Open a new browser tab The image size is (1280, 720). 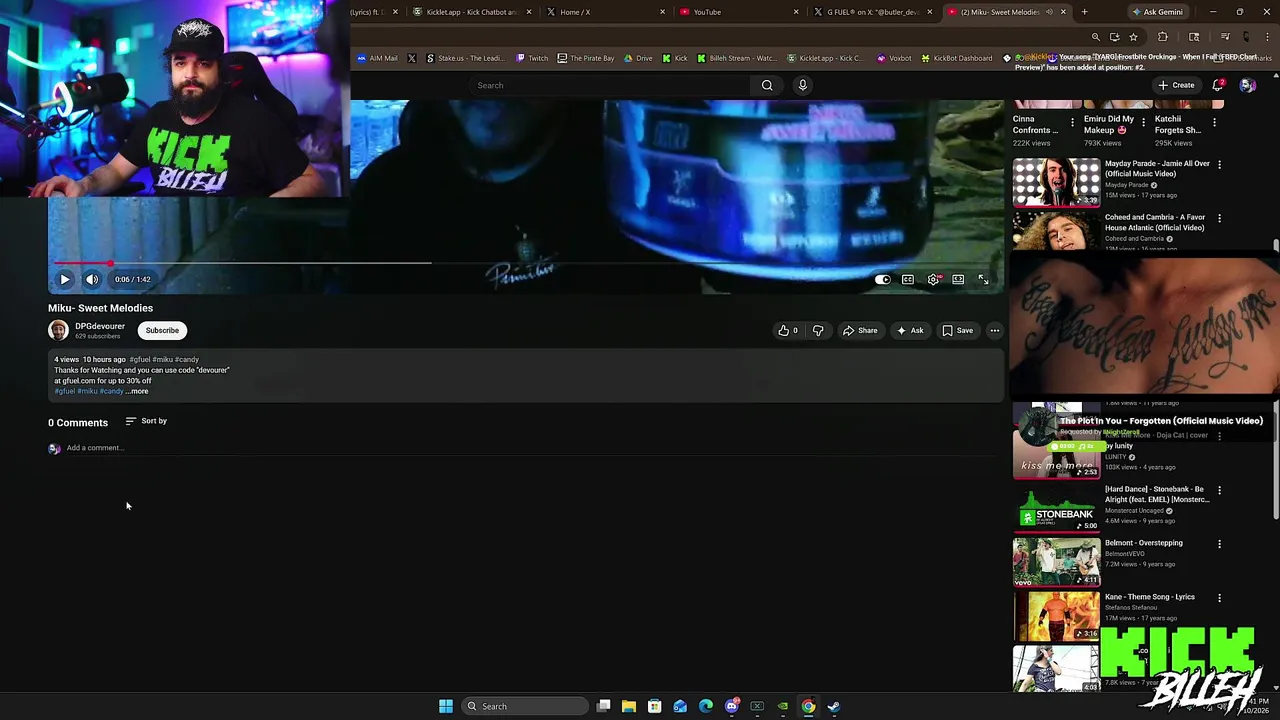1084,12
